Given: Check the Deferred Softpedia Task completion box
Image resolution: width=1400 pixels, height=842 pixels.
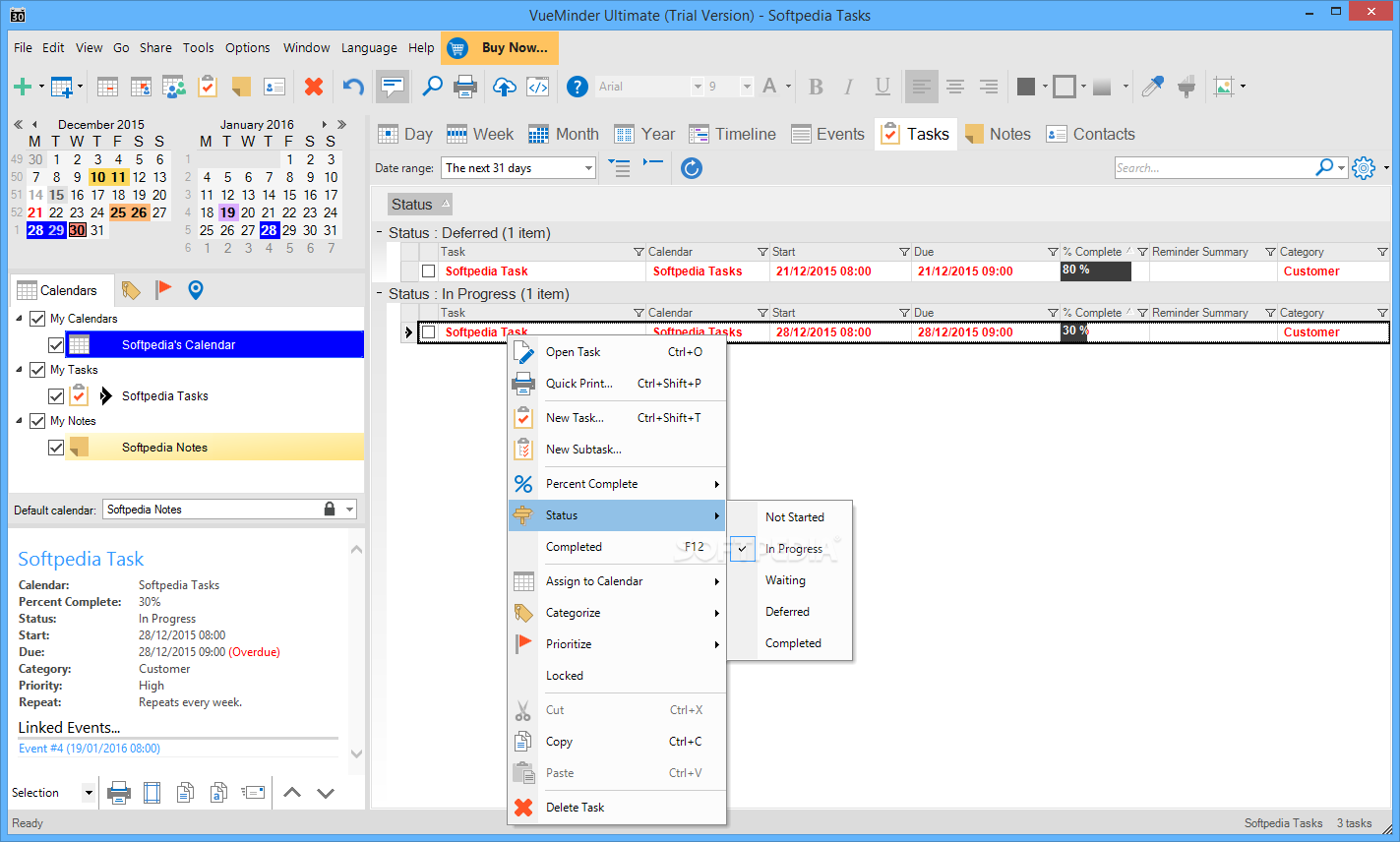Looking at the screenshot, I should pos(428,271).
